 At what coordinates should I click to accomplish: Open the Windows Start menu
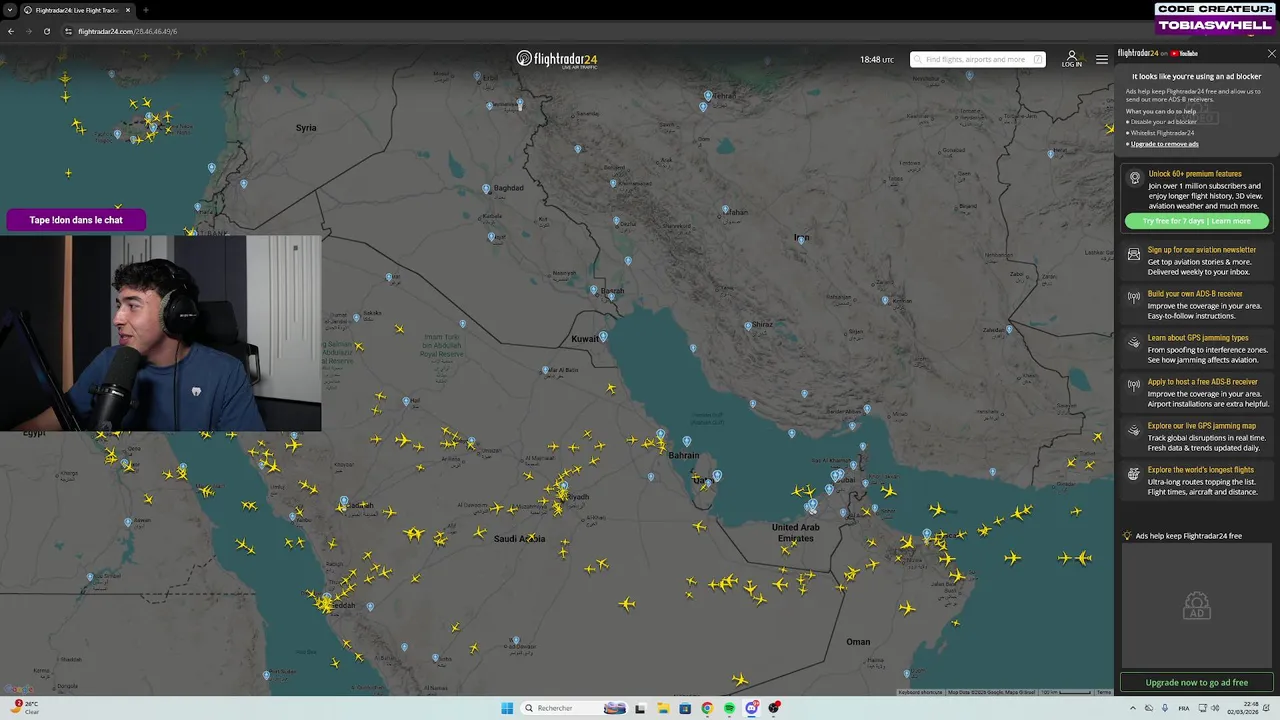pos(507,708)
